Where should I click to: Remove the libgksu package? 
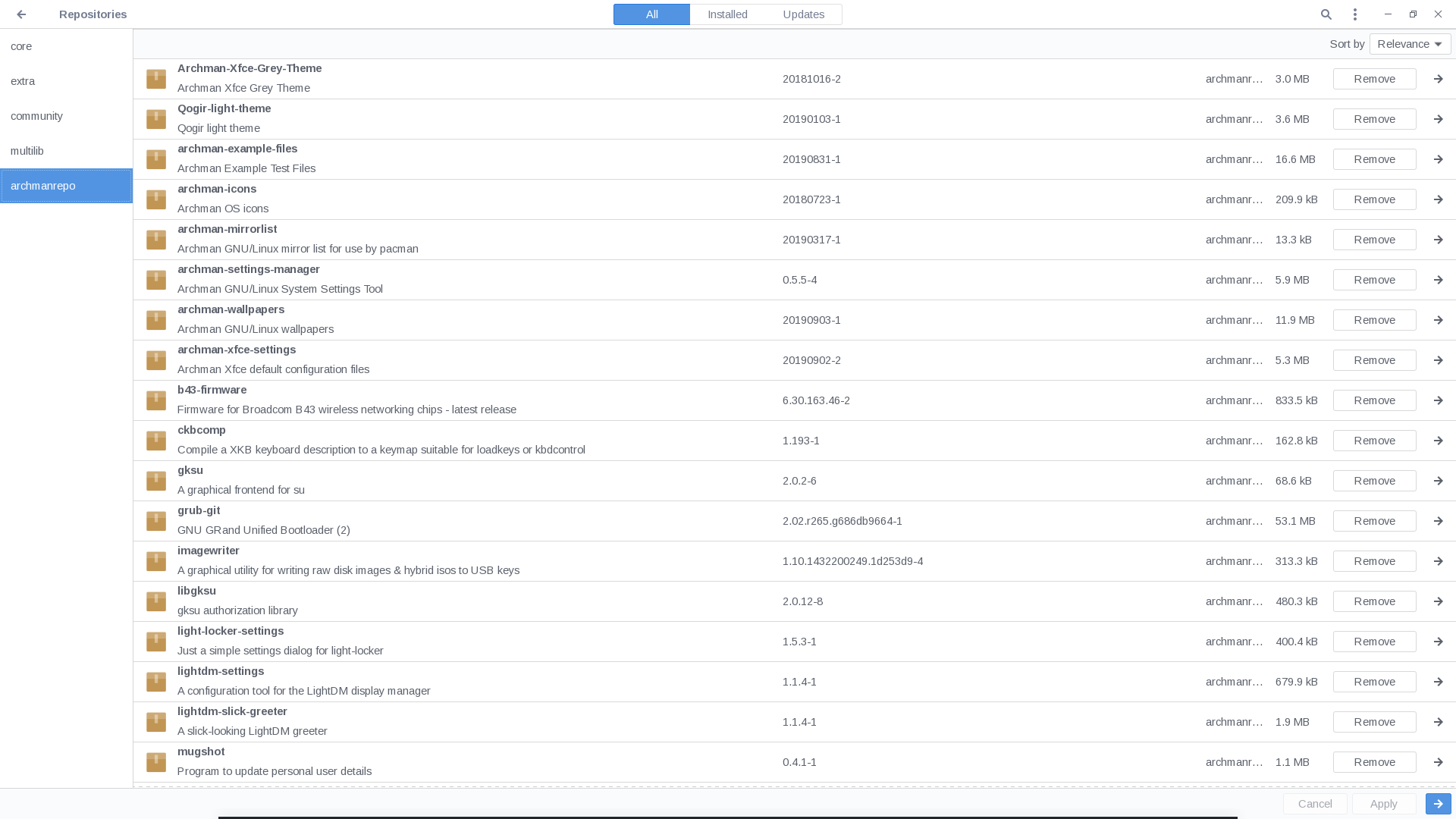1374,601
